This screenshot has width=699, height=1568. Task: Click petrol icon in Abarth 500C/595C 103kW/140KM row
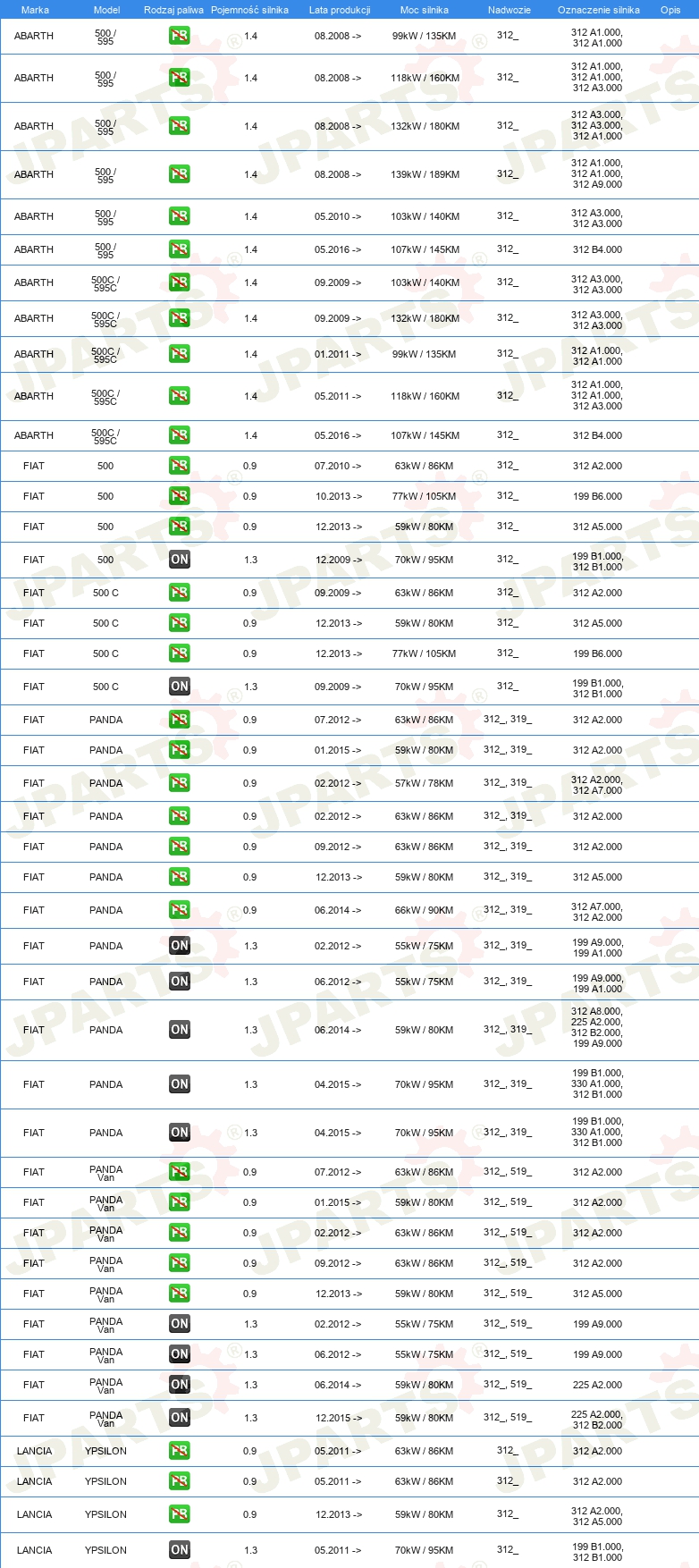180,282
